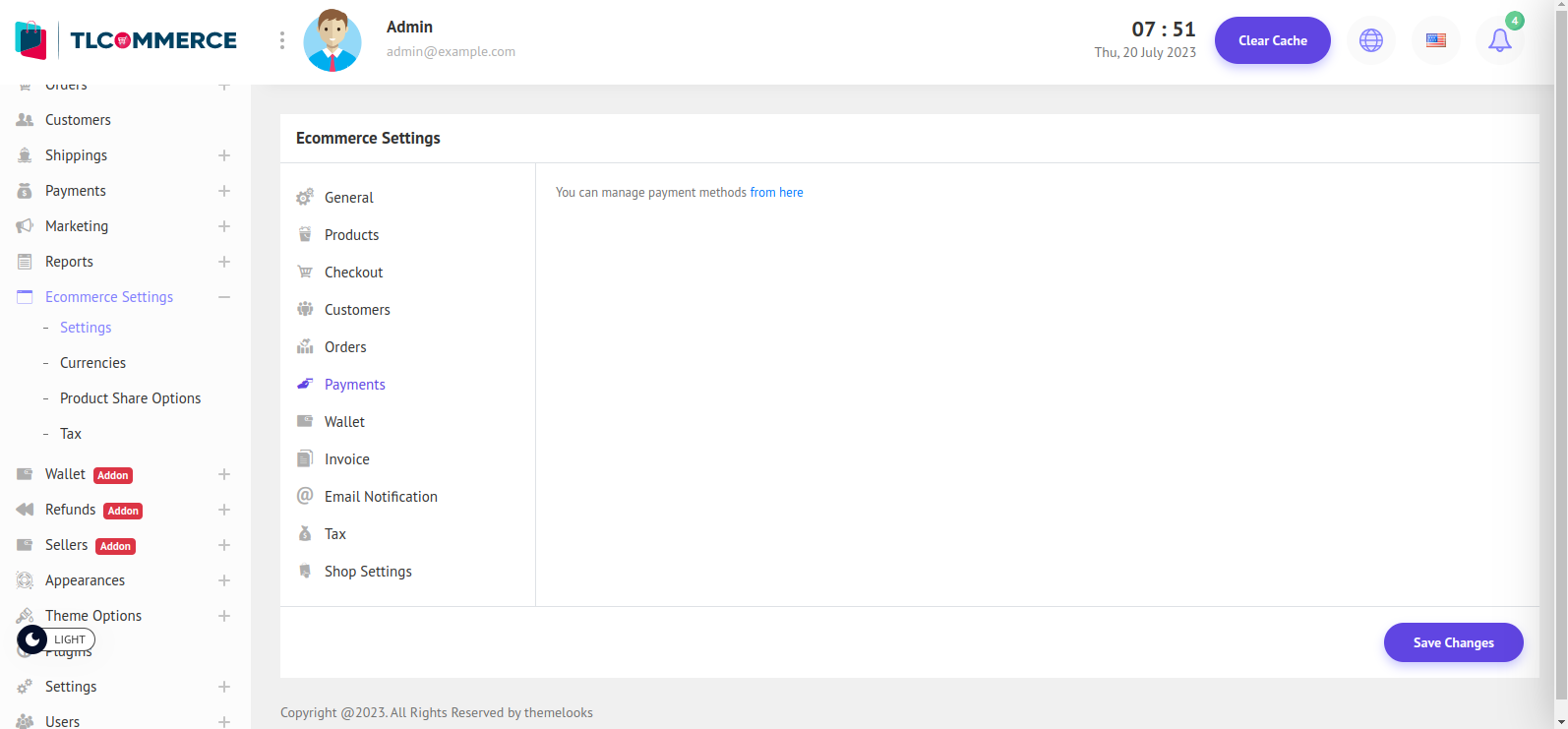Click the Save Changes button
Image resolution: width=1568 pixels, height=729 pixels.
pos(1453,642)
